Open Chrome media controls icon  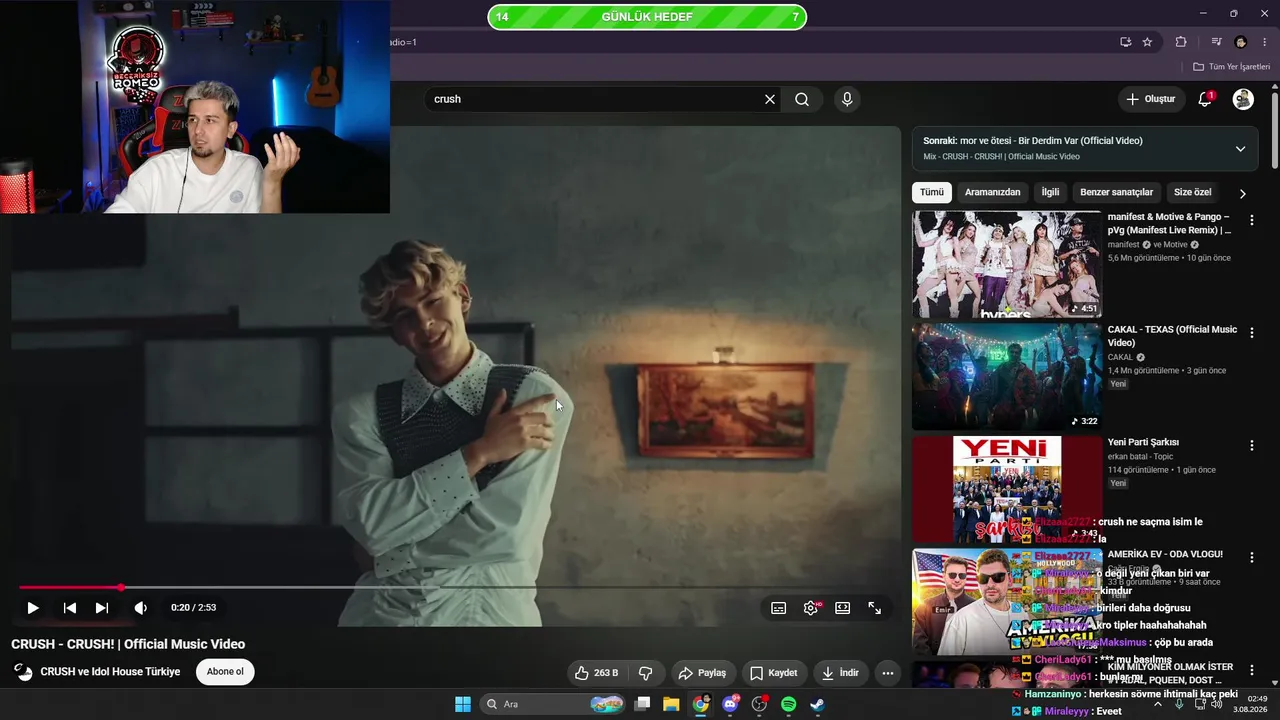(x=1216, y=42)
